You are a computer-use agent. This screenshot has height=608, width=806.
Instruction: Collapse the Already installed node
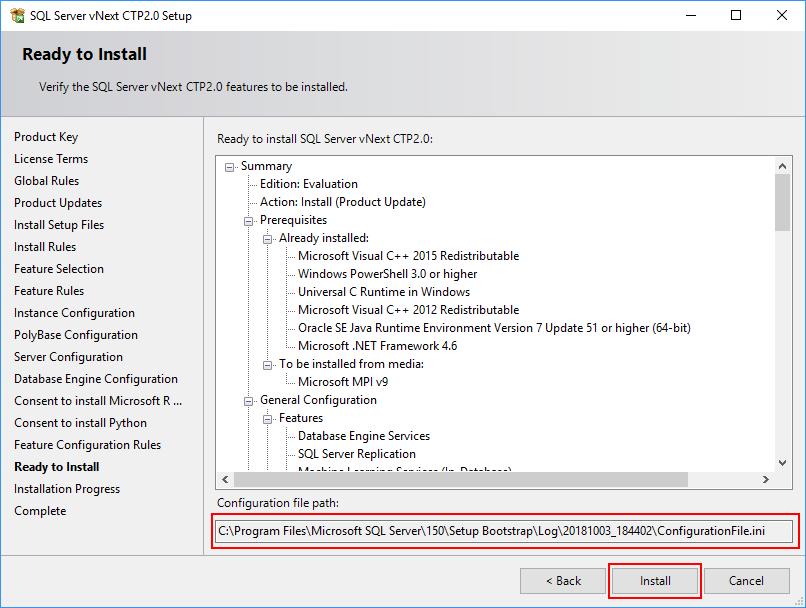(266, 238)
